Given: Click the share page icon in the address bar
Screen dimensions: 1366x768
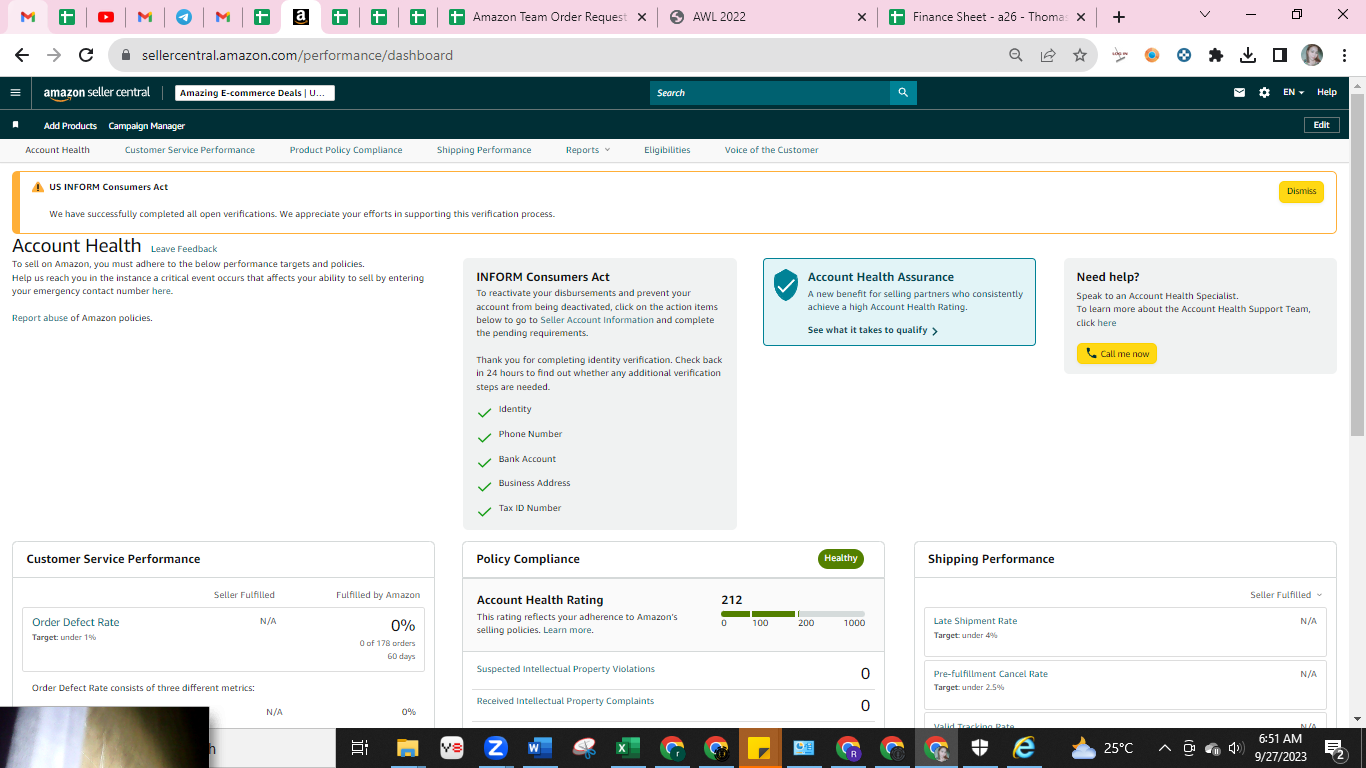Looking at the screenshot, I should point(1048,56).
